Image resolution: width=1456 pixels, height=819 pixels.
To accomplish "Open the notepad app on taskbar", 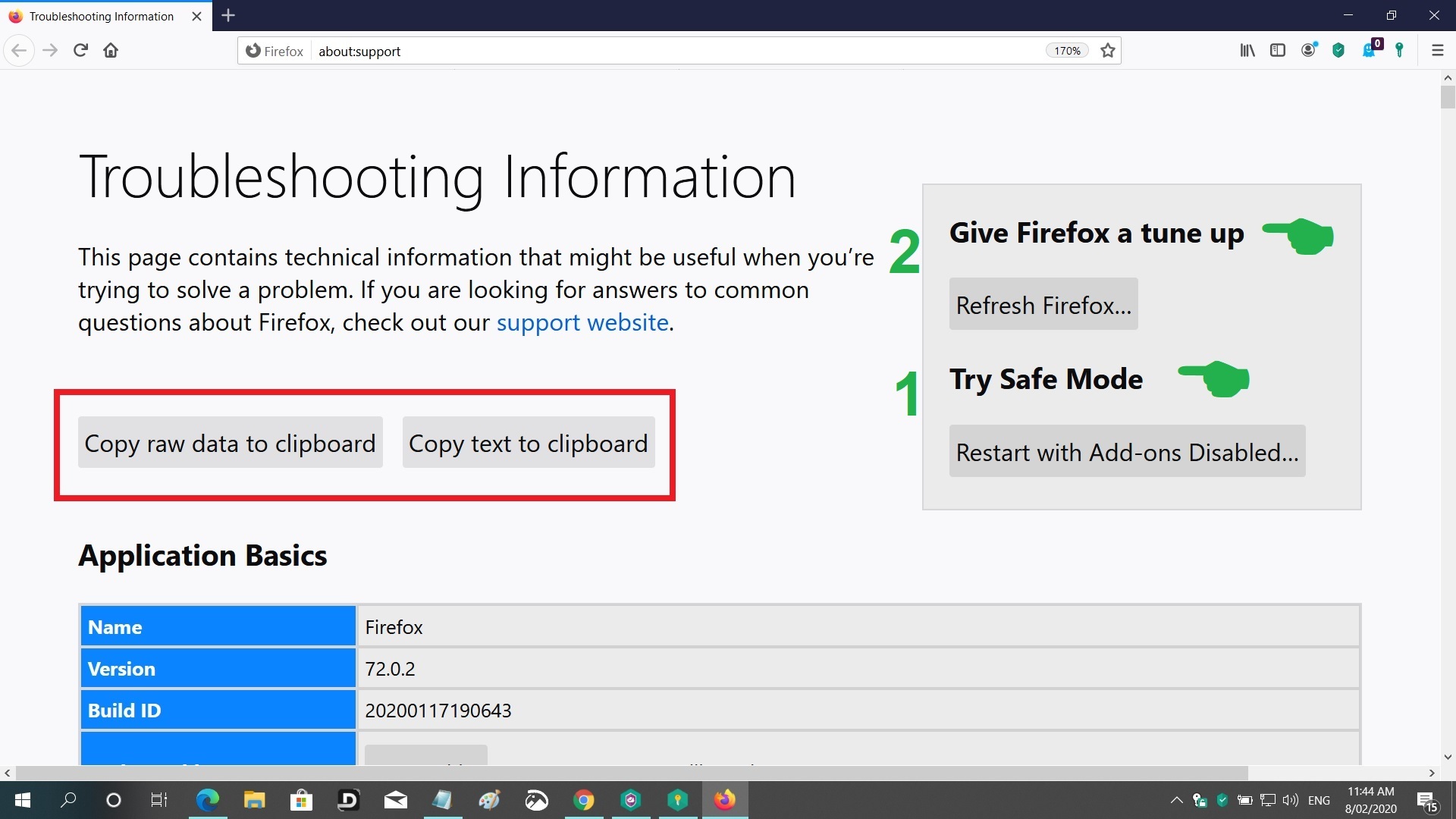I will click(x=442, y=800).
